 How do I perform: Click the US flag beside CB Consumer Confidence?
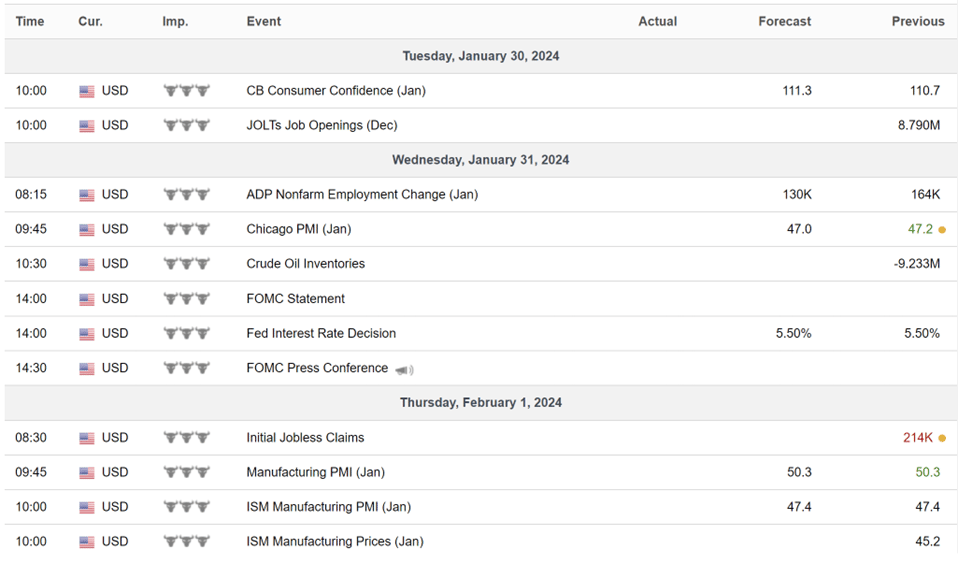pyautogui.click(x=87, y=92)
